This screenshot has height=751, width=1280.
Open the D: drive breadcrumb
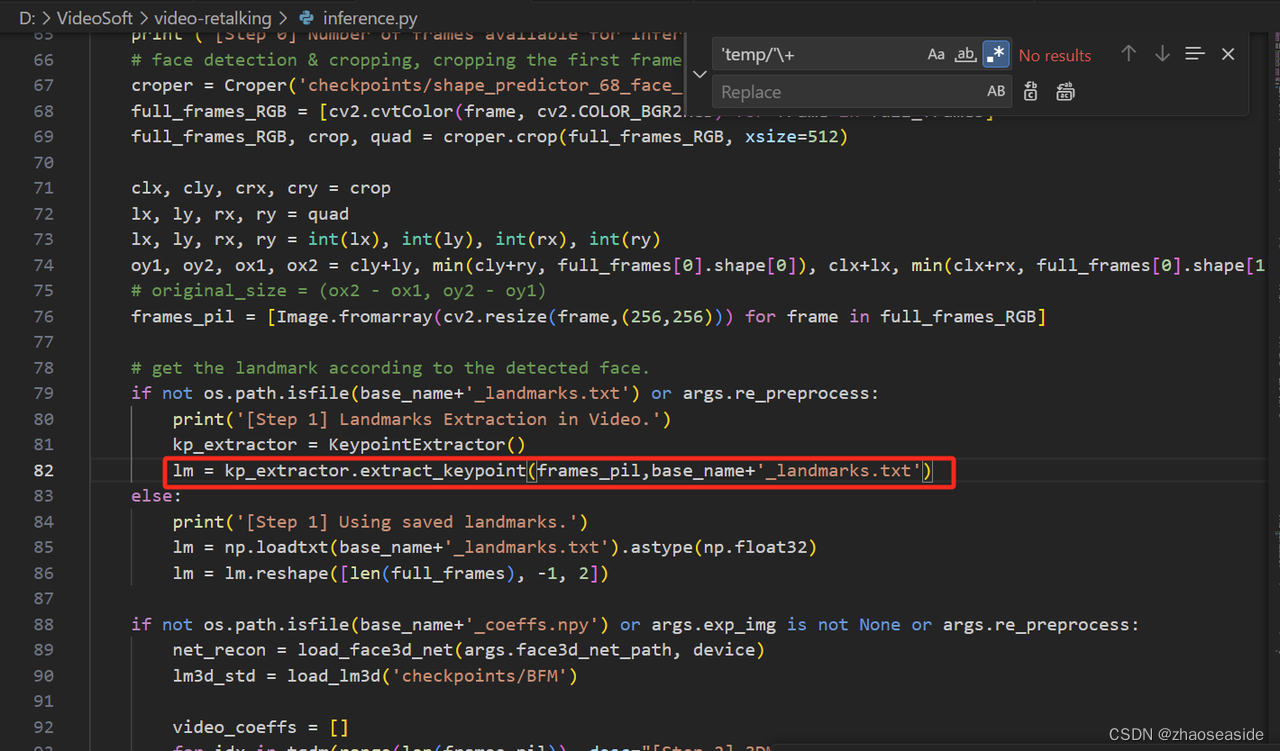point(26,18)
